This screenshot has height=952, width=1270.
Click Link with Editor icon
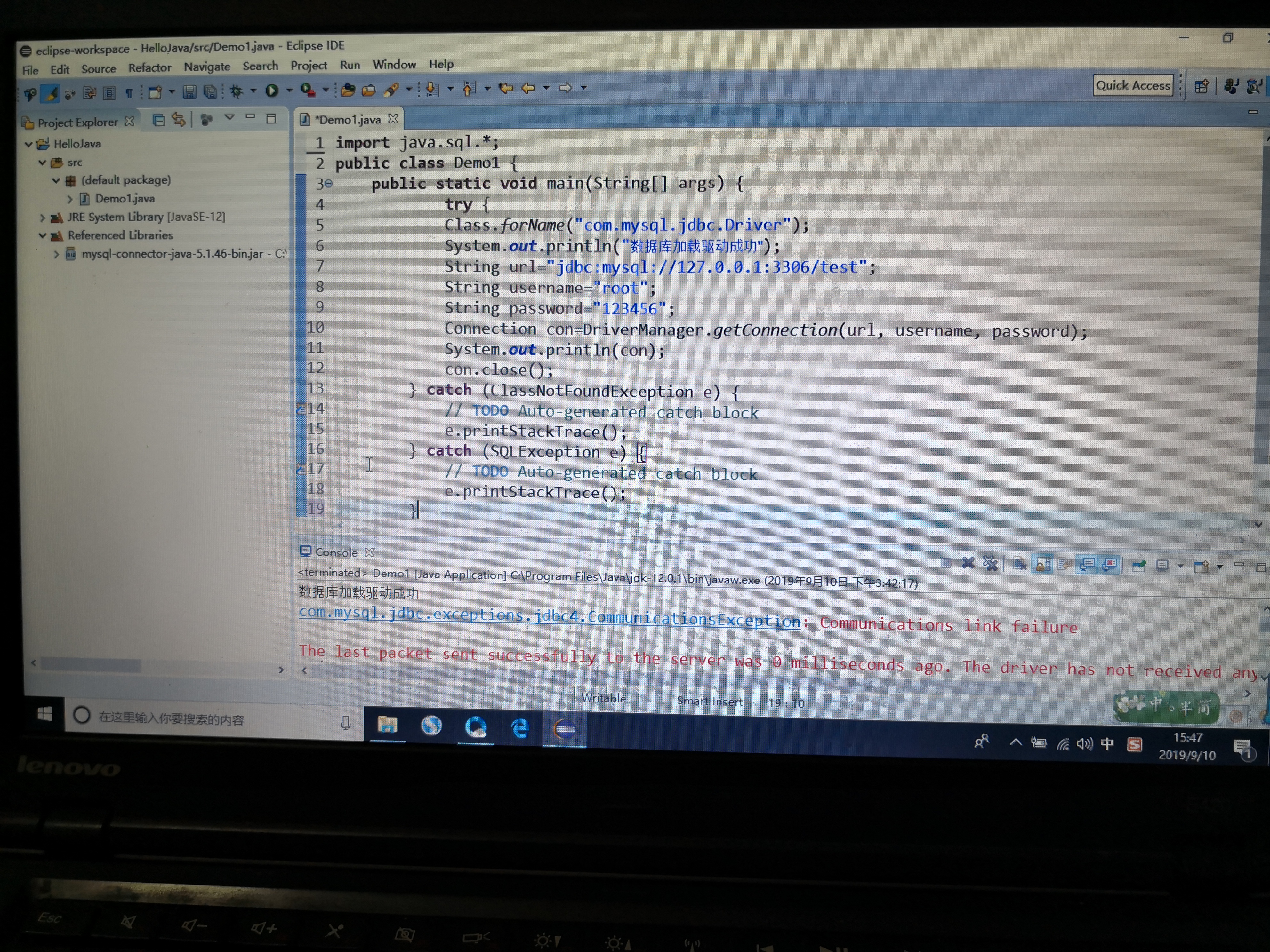(179, 119)
